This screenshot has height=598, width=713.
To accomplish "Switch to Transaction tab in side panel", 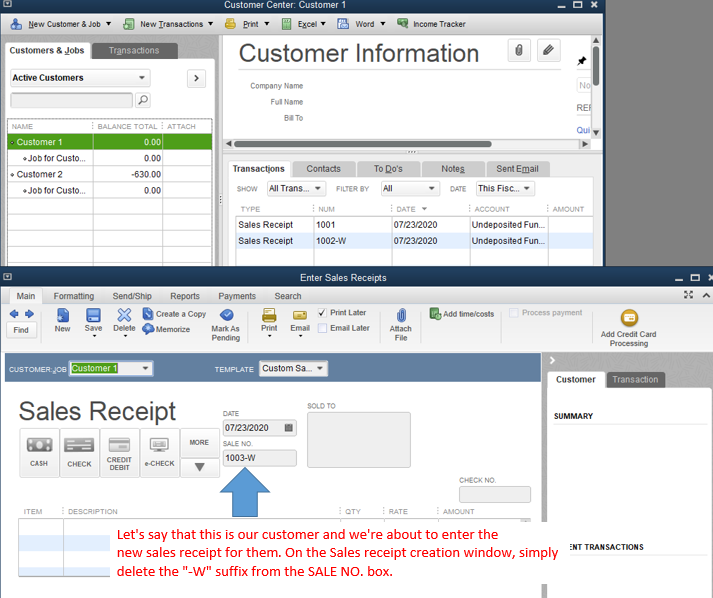I will pyautogui.click(x=635, y=380).
